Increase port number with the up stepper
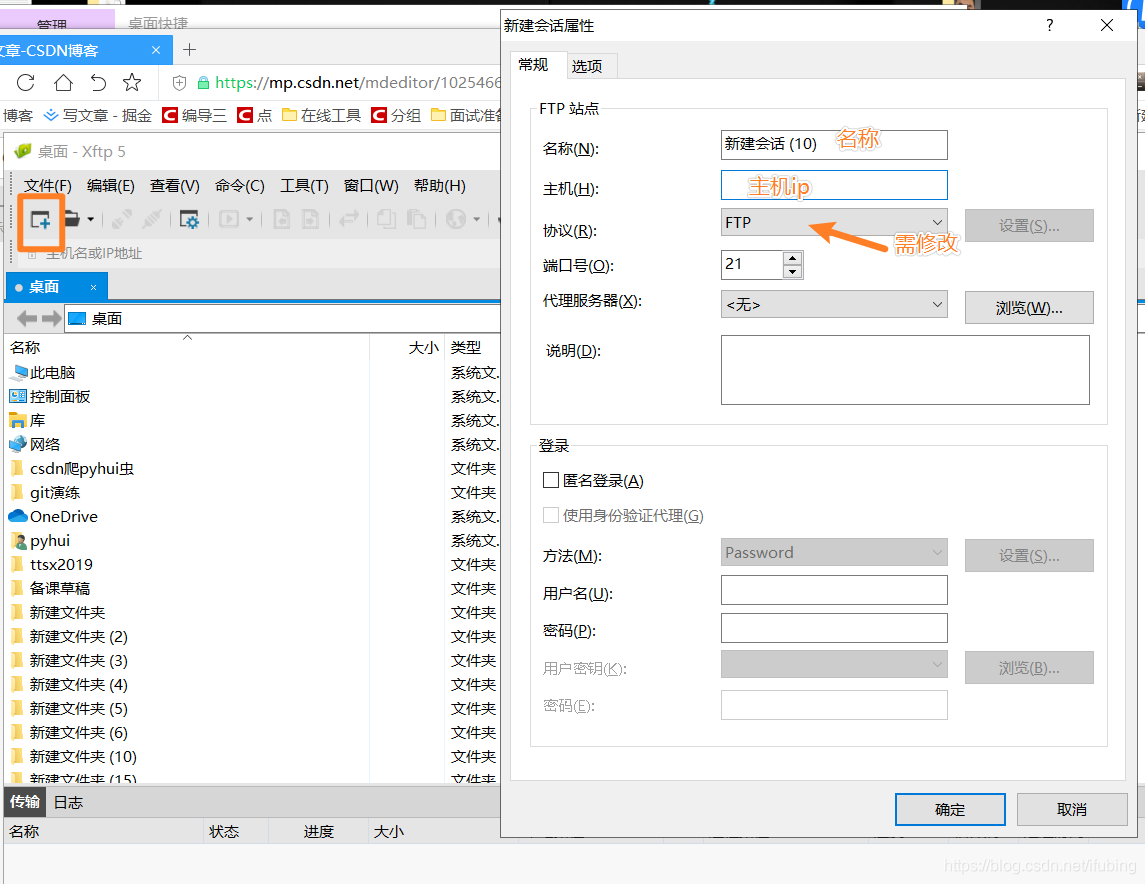 794,258
